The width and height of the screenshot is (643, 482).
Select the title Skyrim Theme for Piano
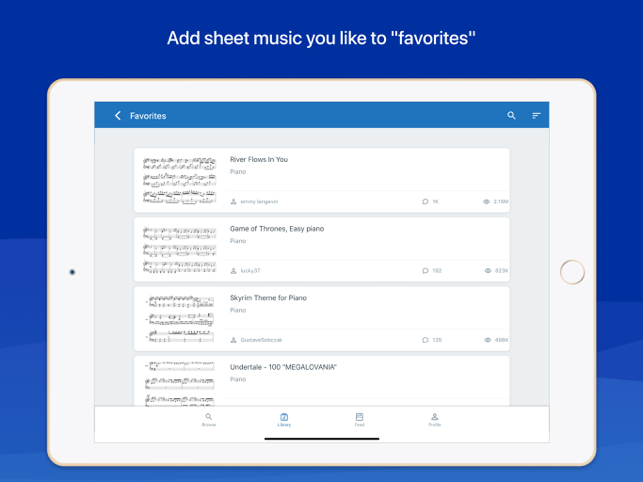(x=268, y=298)
